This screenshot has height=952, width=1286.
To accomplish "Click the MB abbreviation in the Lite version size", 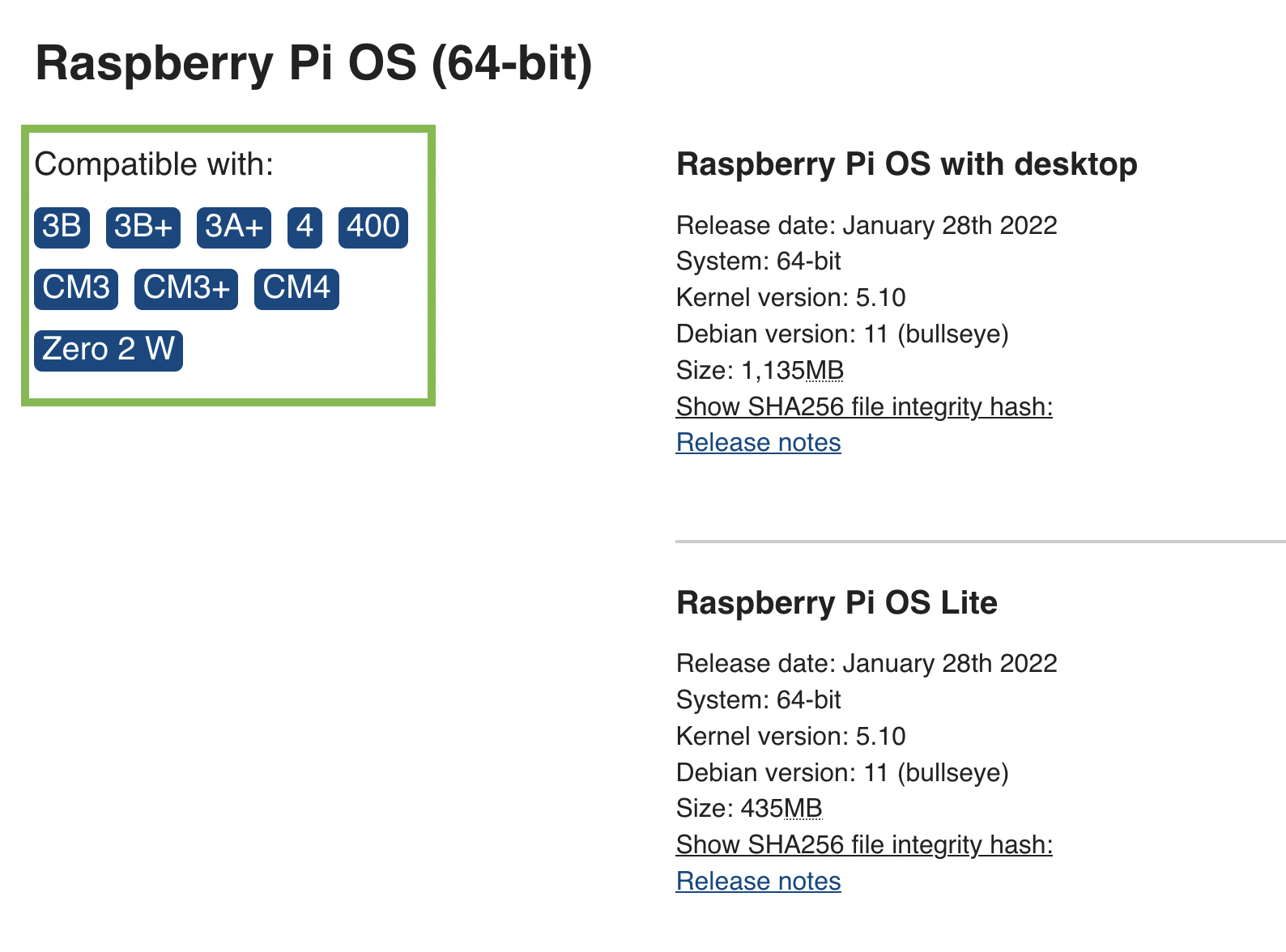I will tap(805, 808).
